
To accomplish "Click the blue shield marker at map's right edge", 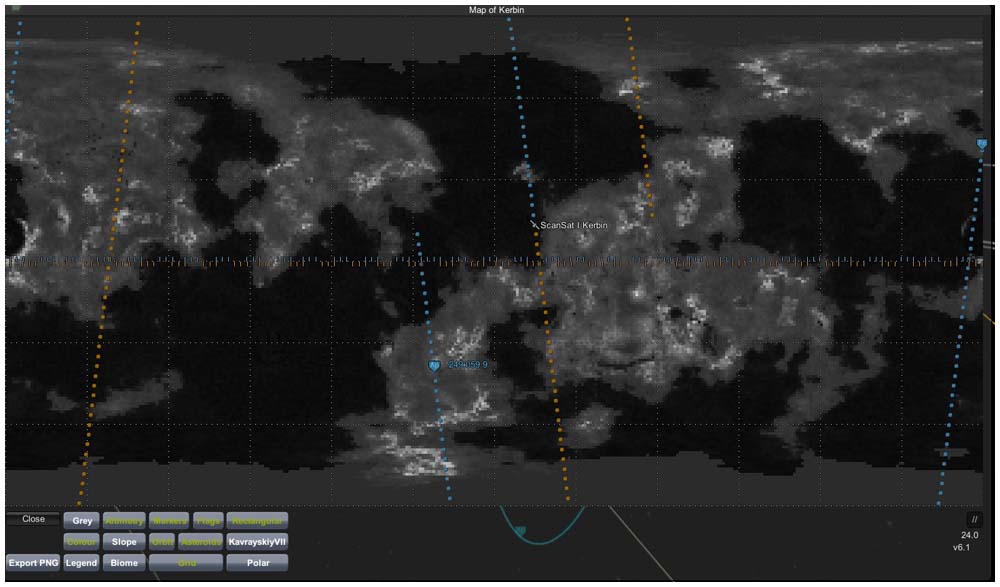I will pos(982,144).
